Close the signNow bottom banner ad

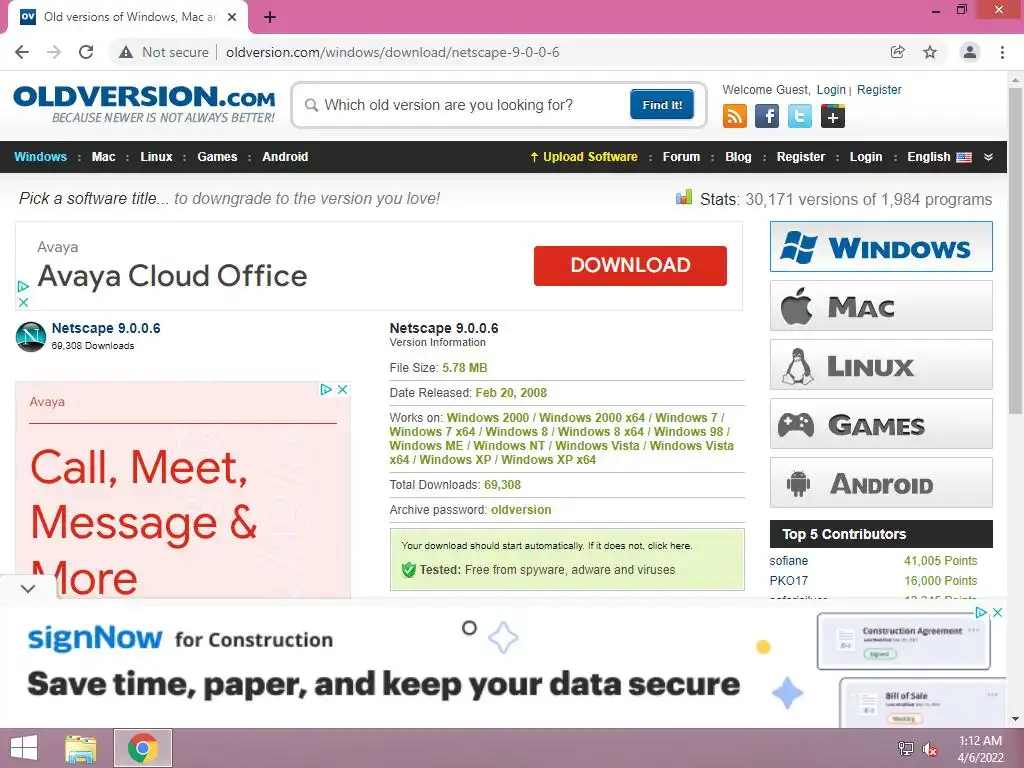tap(998, 613)
